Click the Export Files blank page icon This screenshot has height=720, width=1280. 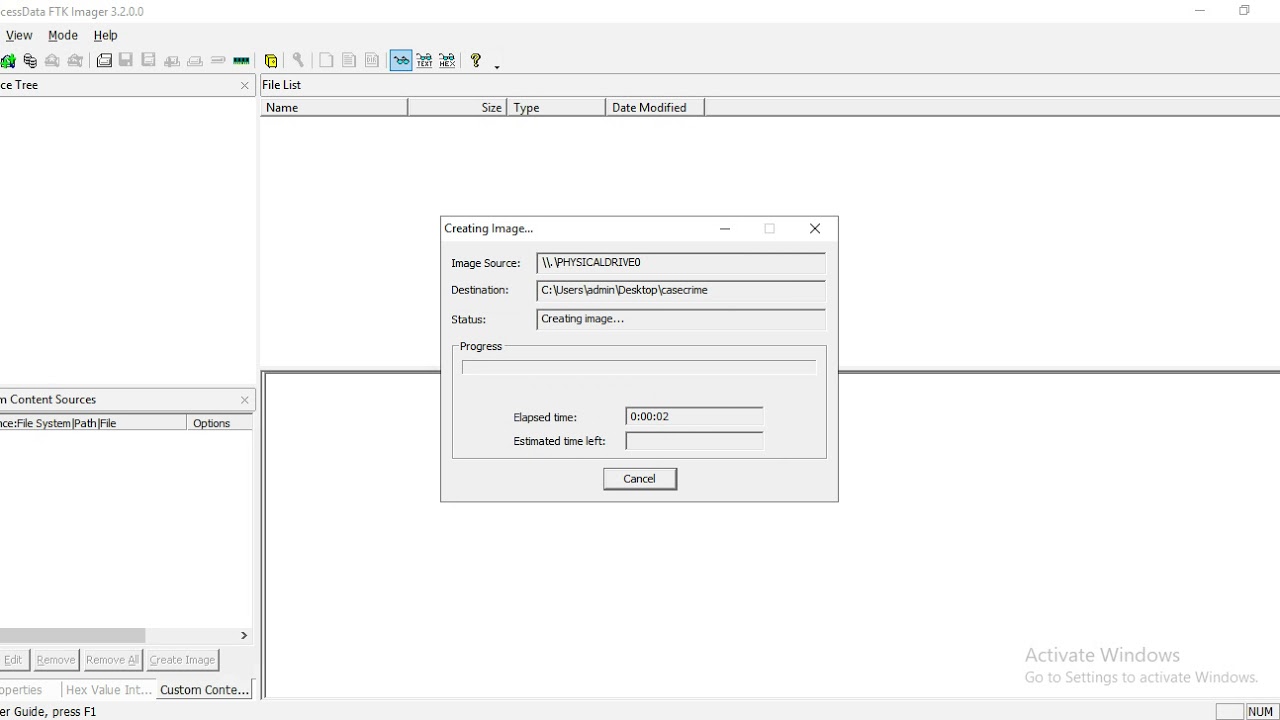326,61
